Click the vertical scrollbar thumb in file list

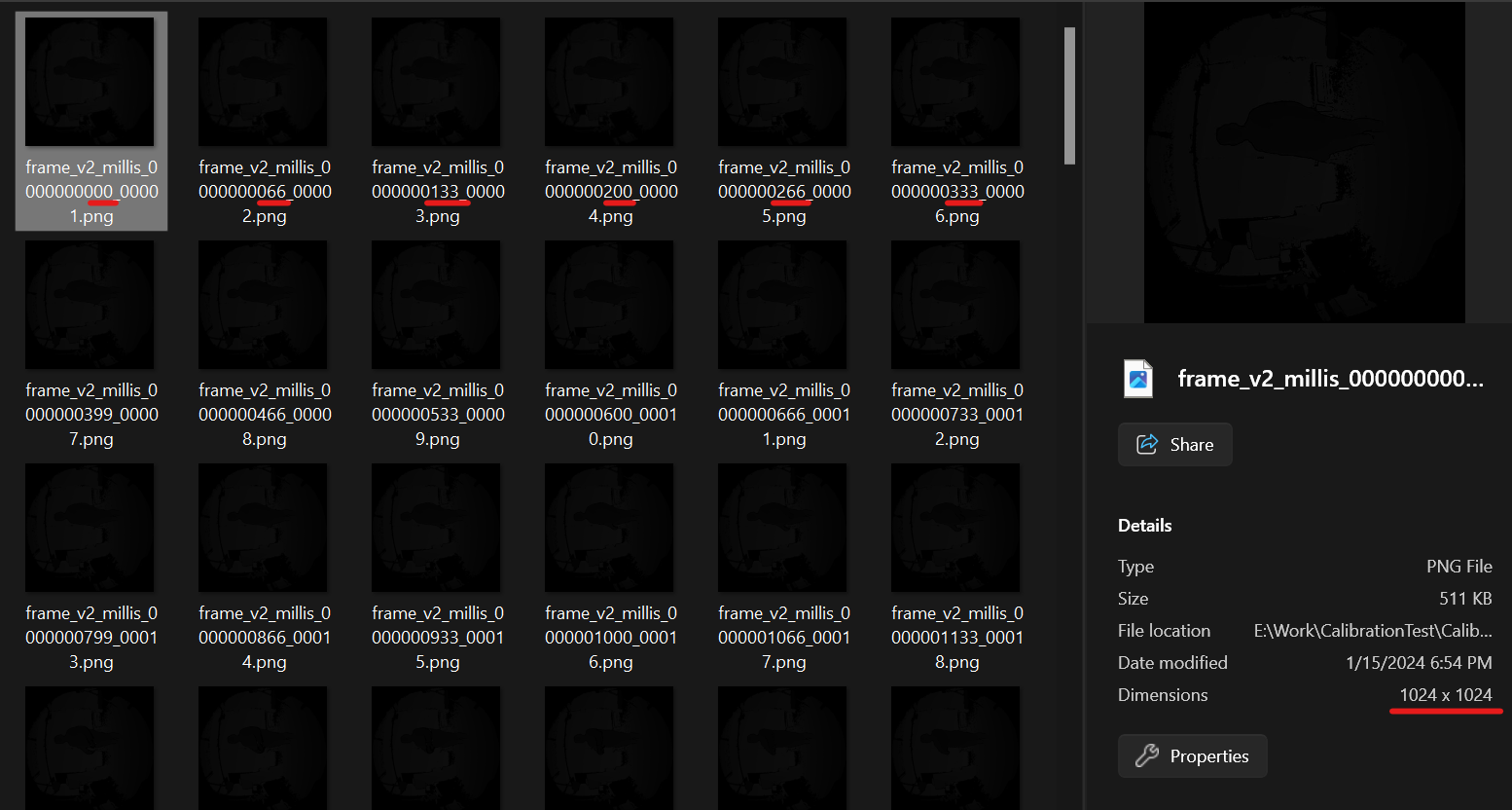click(x=1069, y=95)
